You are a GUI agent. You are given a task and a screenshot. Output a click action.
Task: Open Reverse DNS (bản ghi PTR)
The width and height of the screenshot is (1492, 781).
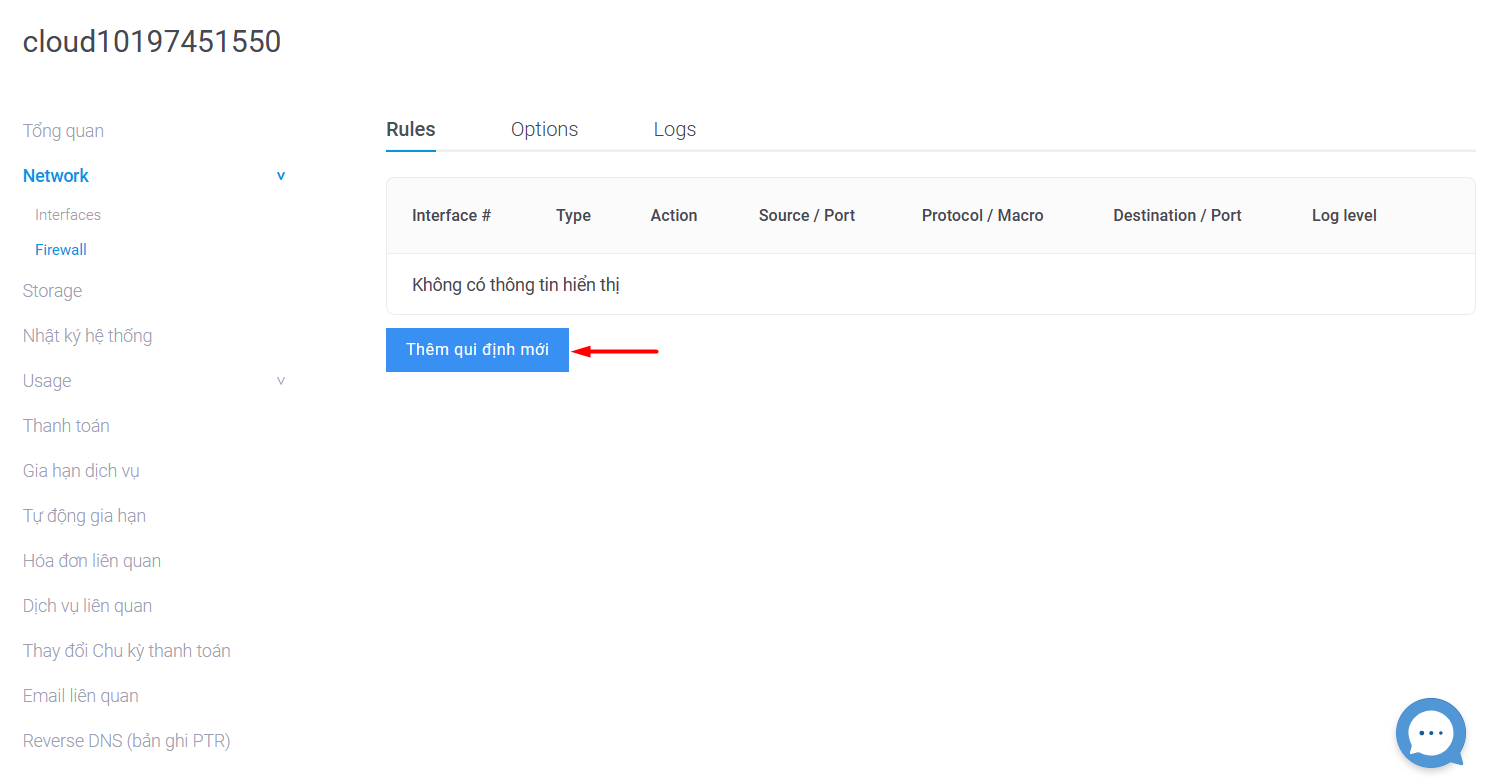(127, 741)
